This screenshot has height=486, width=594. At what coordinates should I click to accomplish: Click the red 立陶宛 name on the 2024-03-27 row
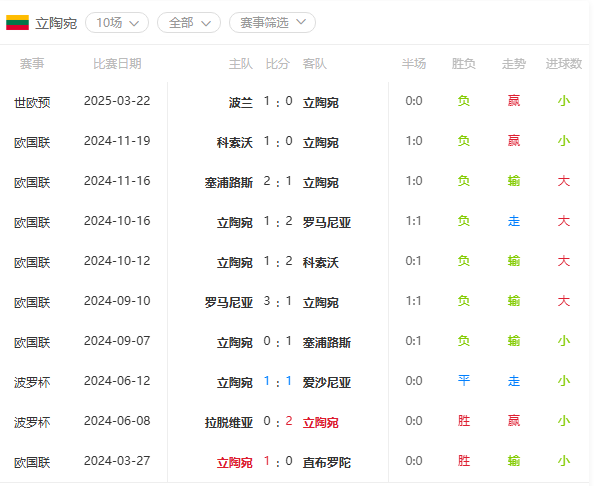click(x=234, y=462)
